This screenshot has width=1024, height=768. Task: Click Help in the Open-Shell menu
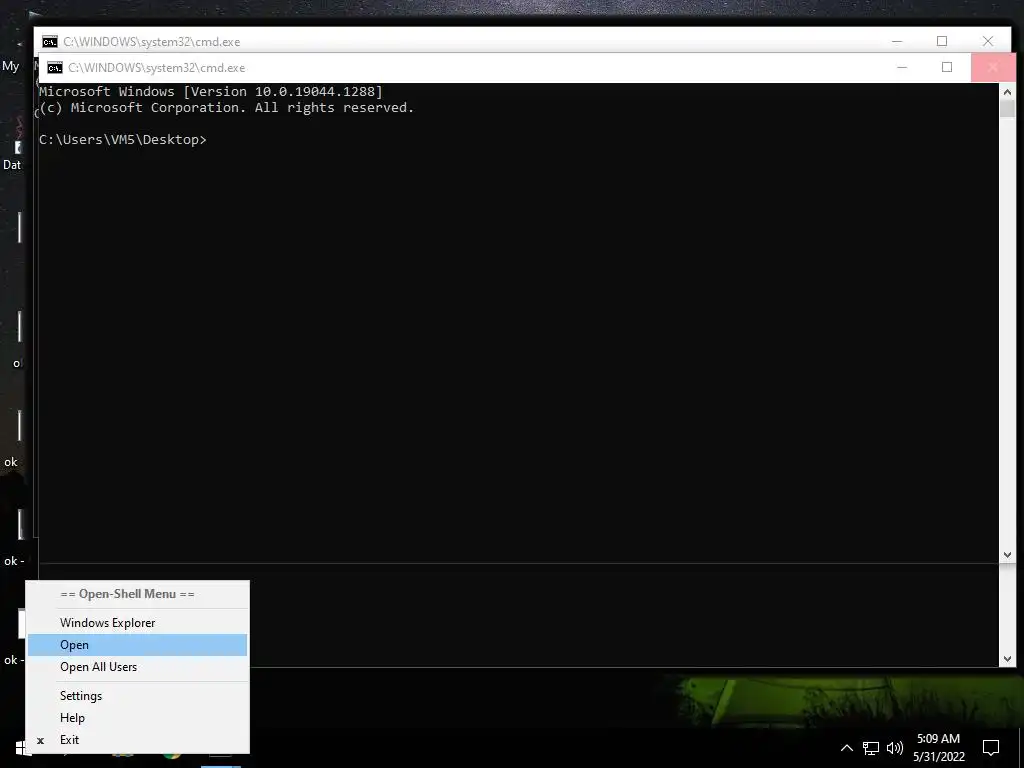[137, 718]
